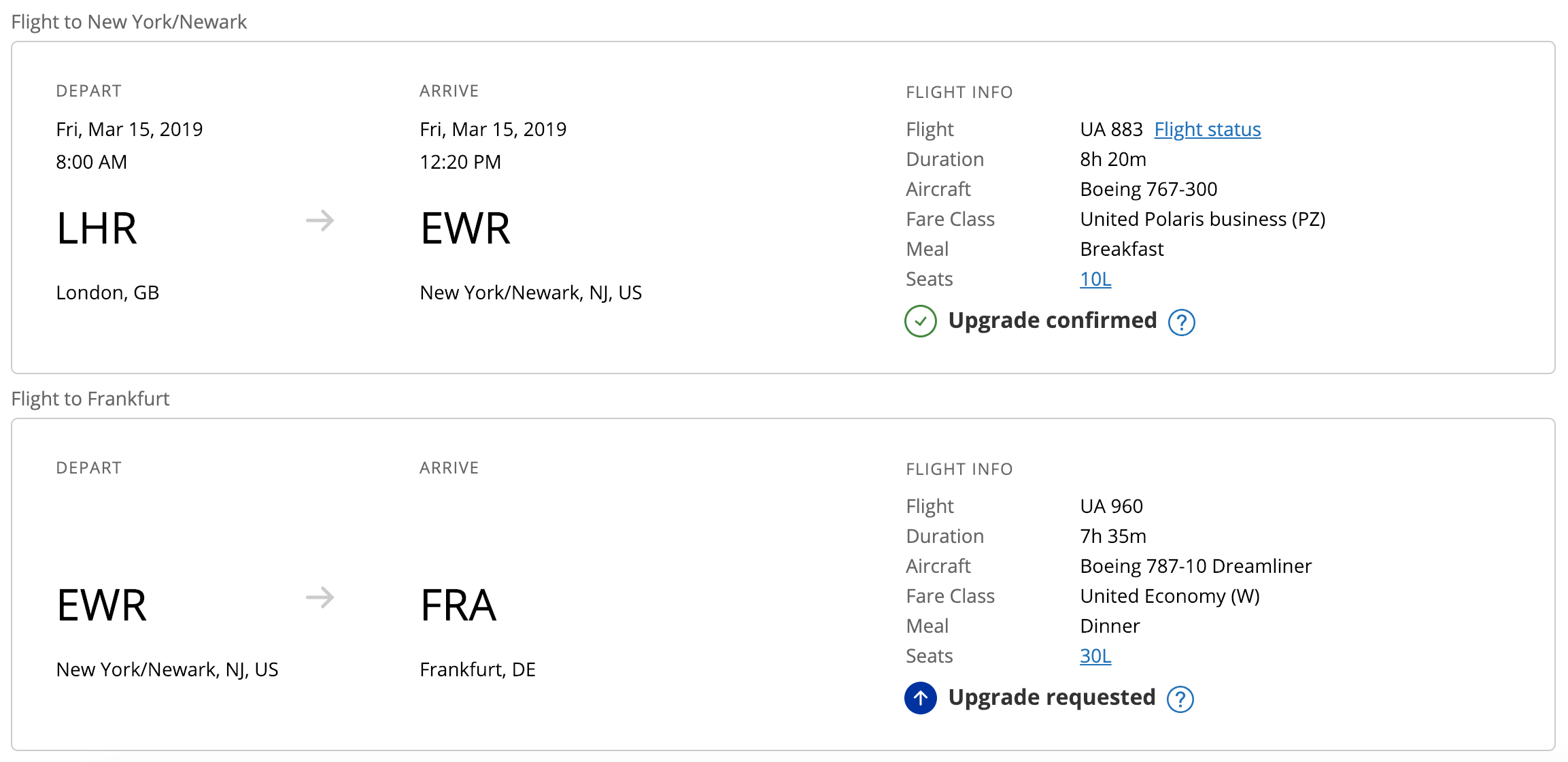Click help icon beside Upgrade confirmed

coord(1181,322)
